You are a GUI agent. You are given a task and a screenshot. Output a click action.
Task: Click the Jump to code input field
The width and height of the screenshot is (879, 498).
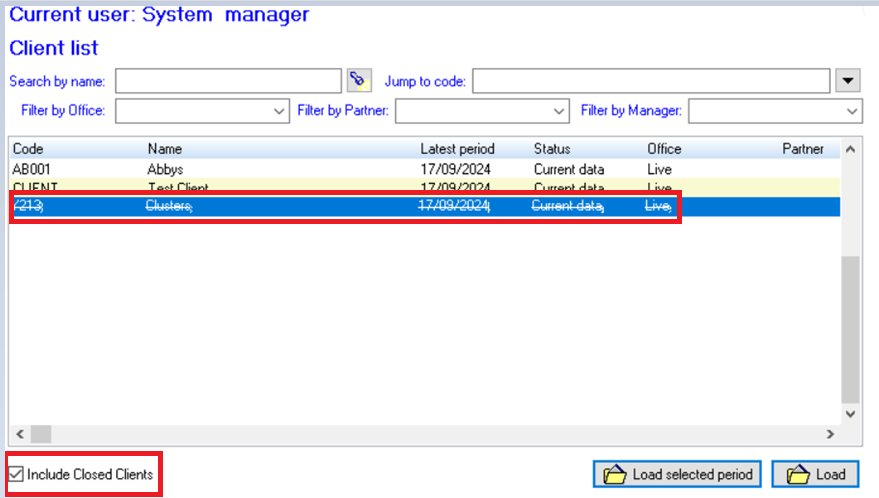pyautogui.click(x=651, y=81)
